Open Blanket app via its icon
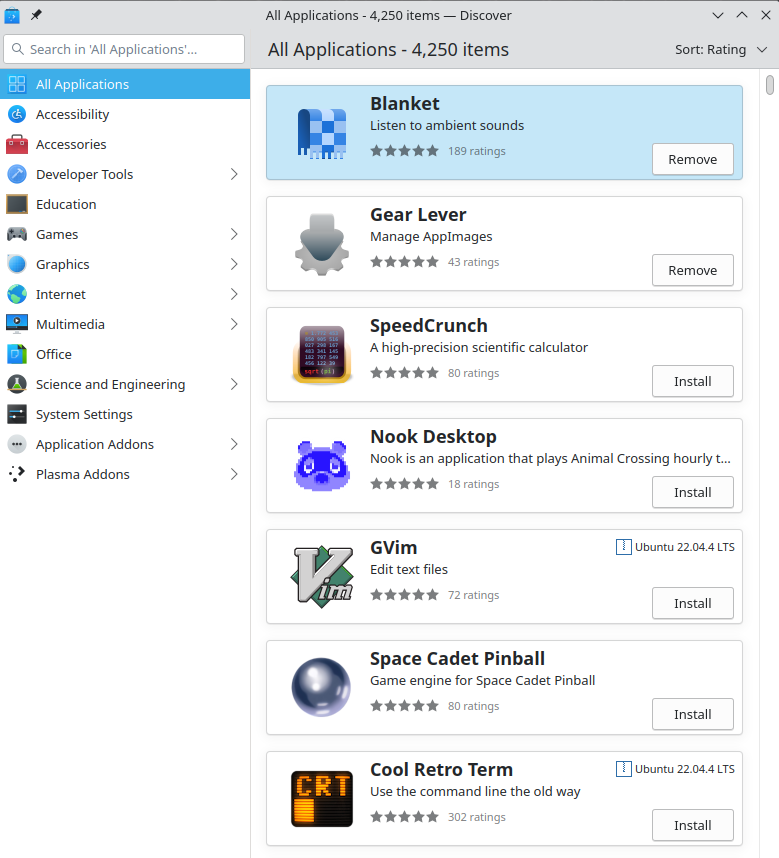Image resolution: width=779 pixels, height=858 pixels. point(322,132)
